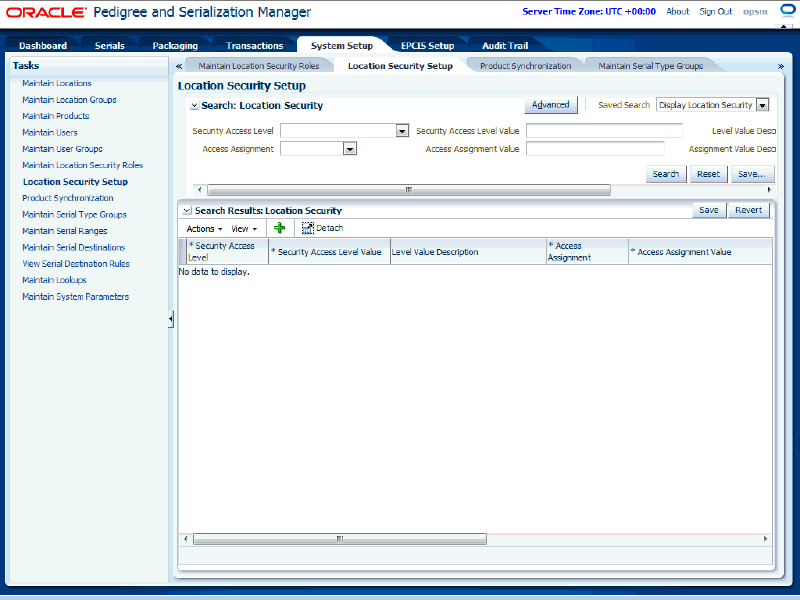Click results table scrollbar right arrow

click(765, 539)
